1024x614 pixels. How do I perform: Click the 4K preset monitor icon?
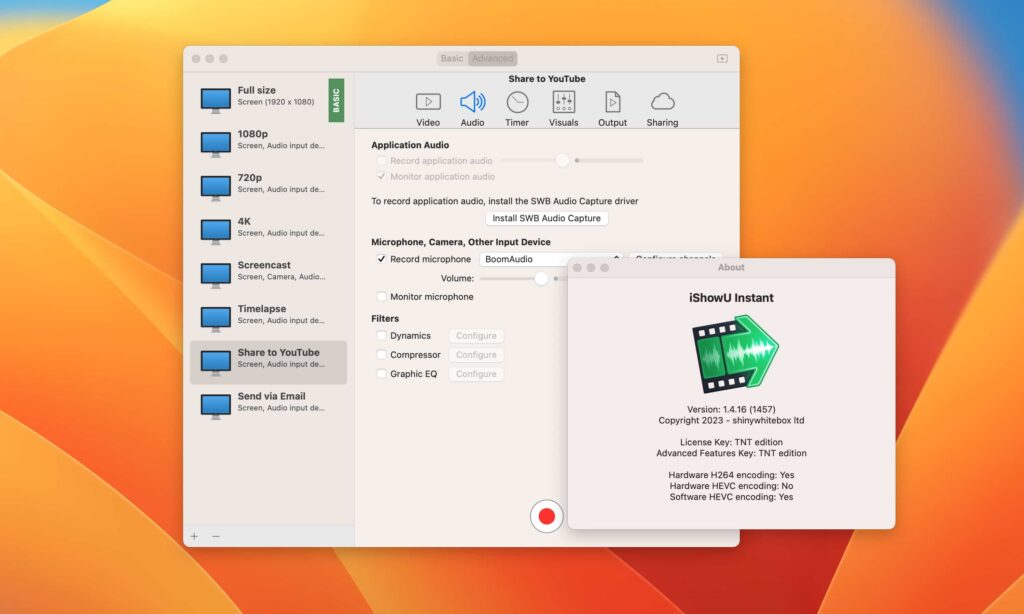[x=215, y=227]
